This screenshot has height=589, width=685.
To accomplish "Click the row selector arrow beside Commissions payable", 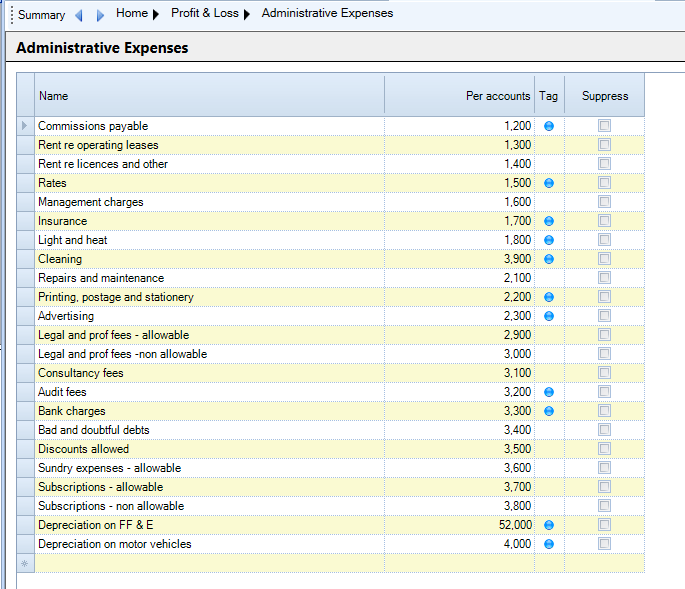I will tap(25, 126).
